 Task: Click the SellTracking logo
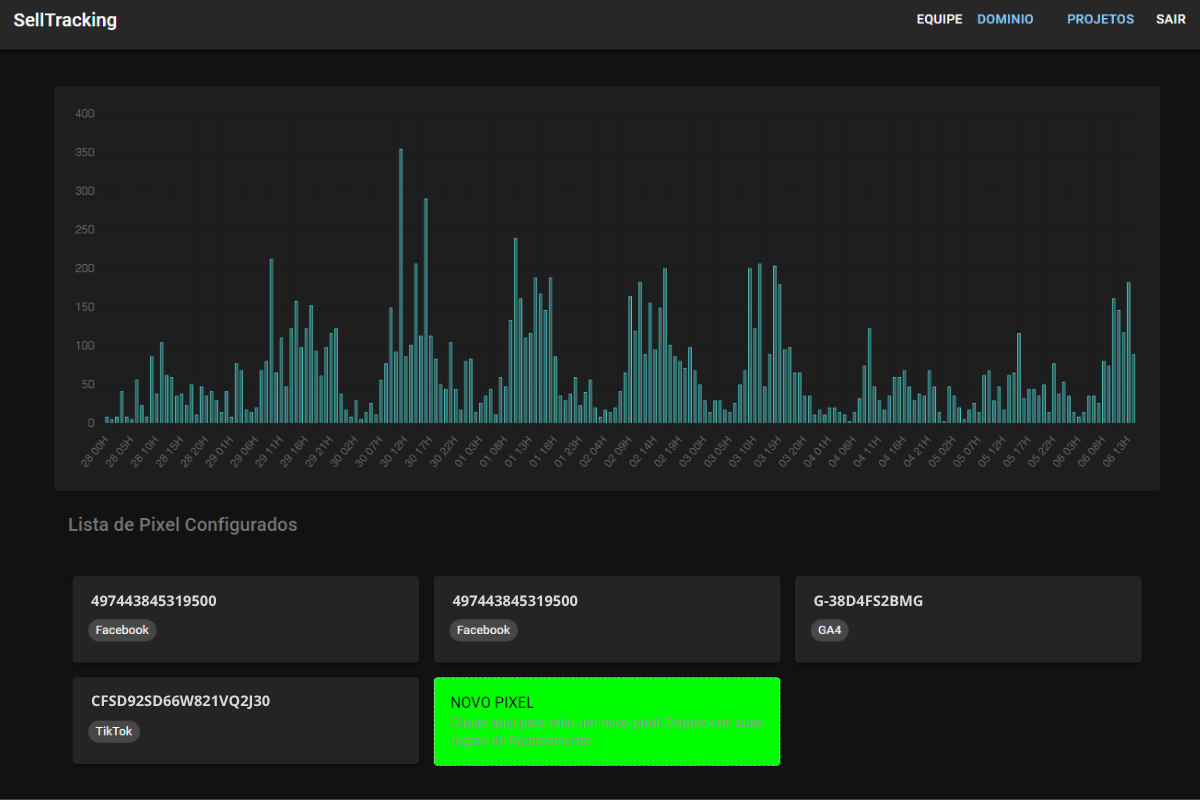point(65,20)
